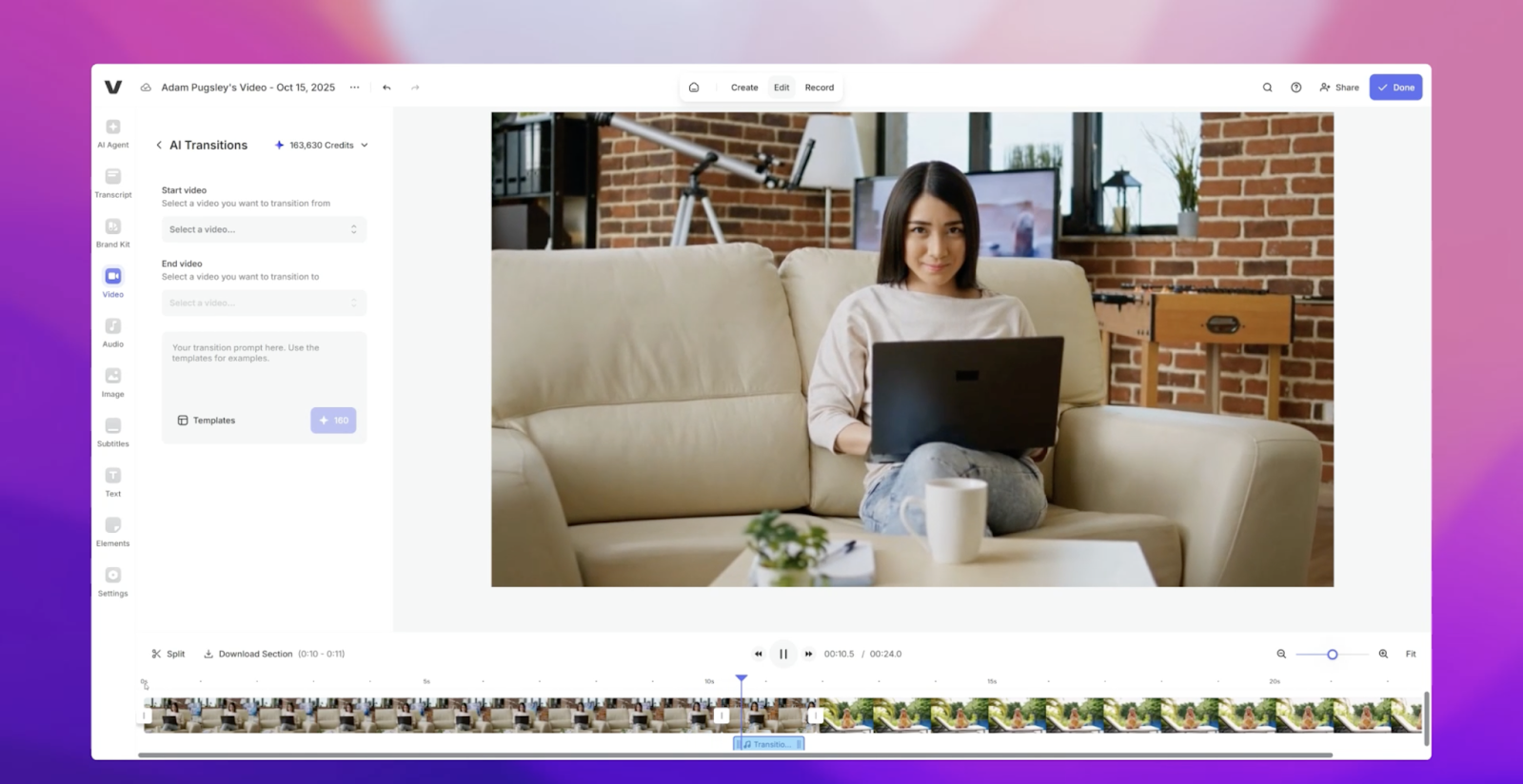Skip forward in the timeline
This screenshot has height=784, width=1523.
coord(808,654)
